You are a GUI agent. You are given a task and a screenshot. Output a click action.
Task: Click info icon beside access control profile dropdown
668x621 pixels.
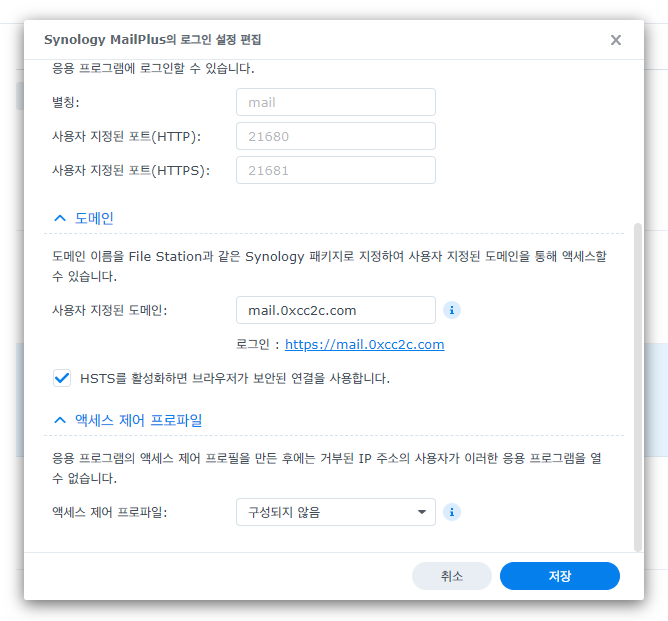click(452, 512)
